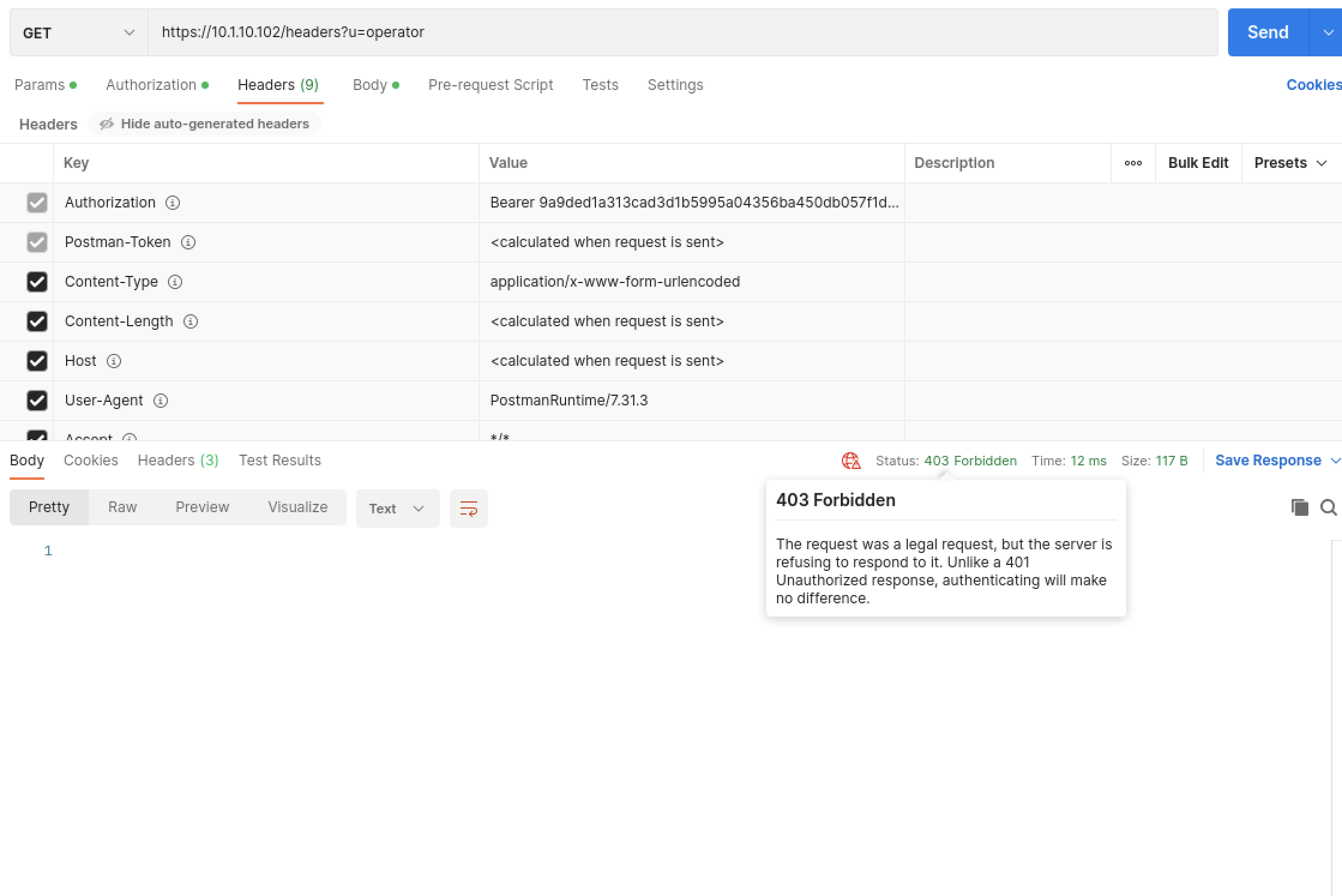1342x896 pixels.
Task: Click the red network globe warning icon
Action: coord(851,461)
